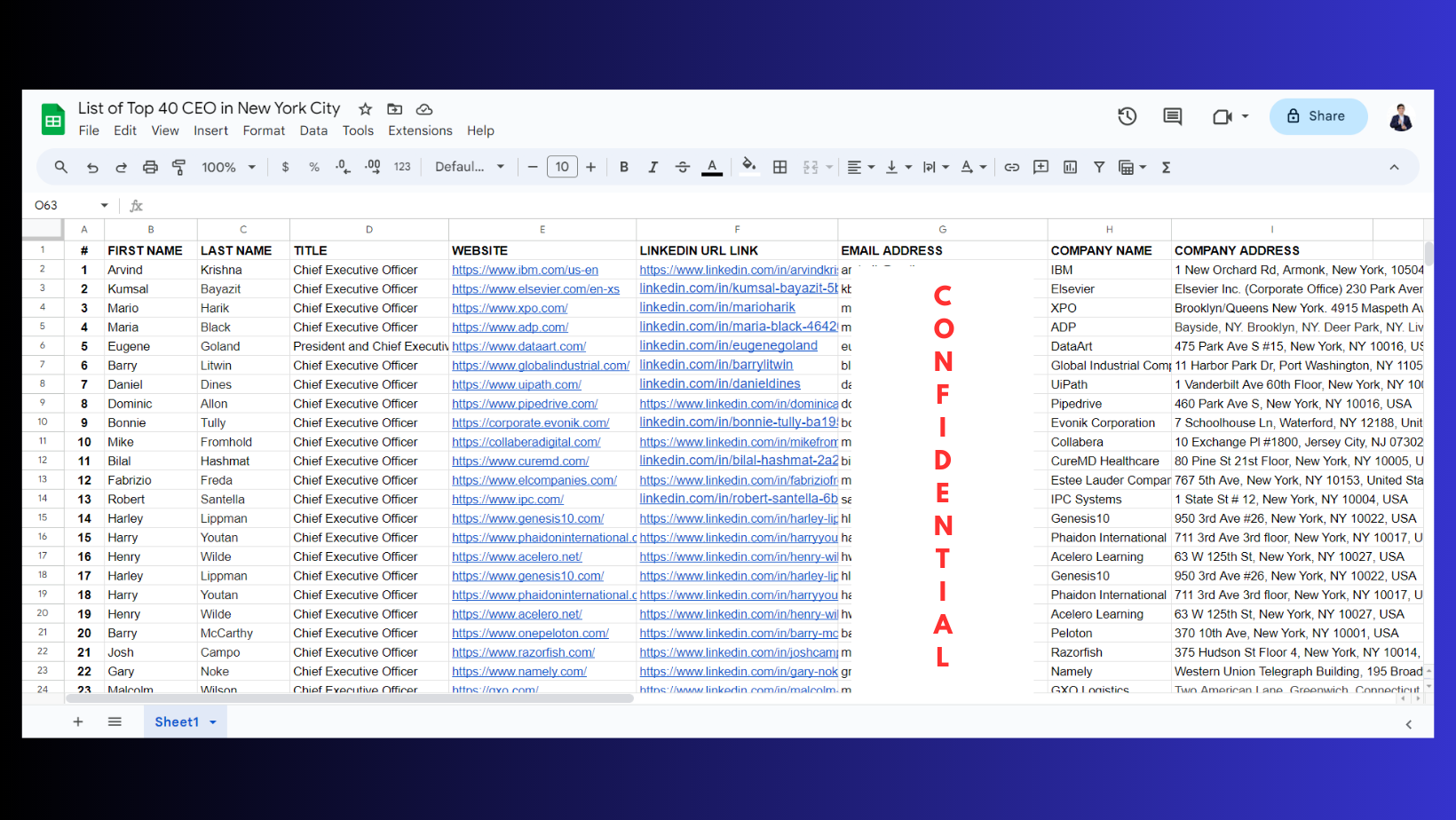This screenshot has width=1456, height=820.
Task: Open the Google Sheets home icon
Action: [x=53, y=119]
